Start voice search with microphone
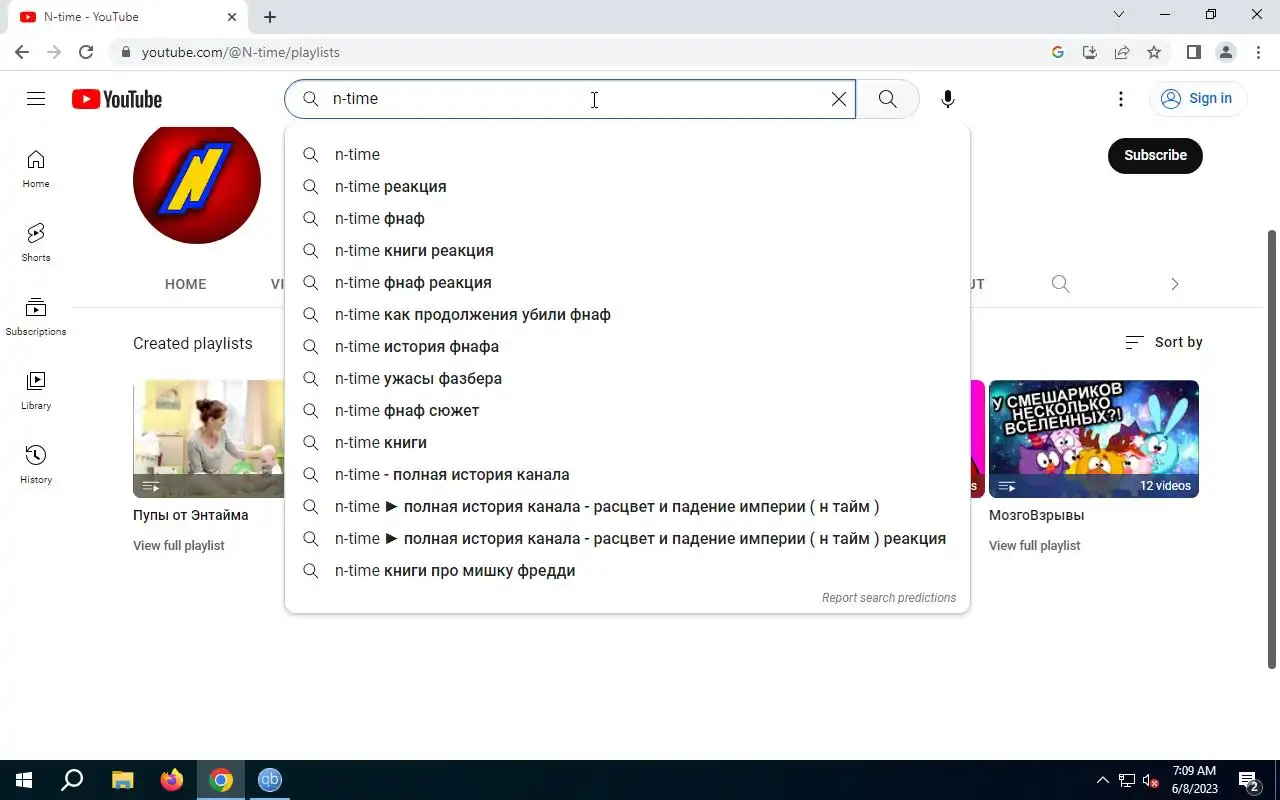This screenshot has width=1280, height=800. (948, 99)
